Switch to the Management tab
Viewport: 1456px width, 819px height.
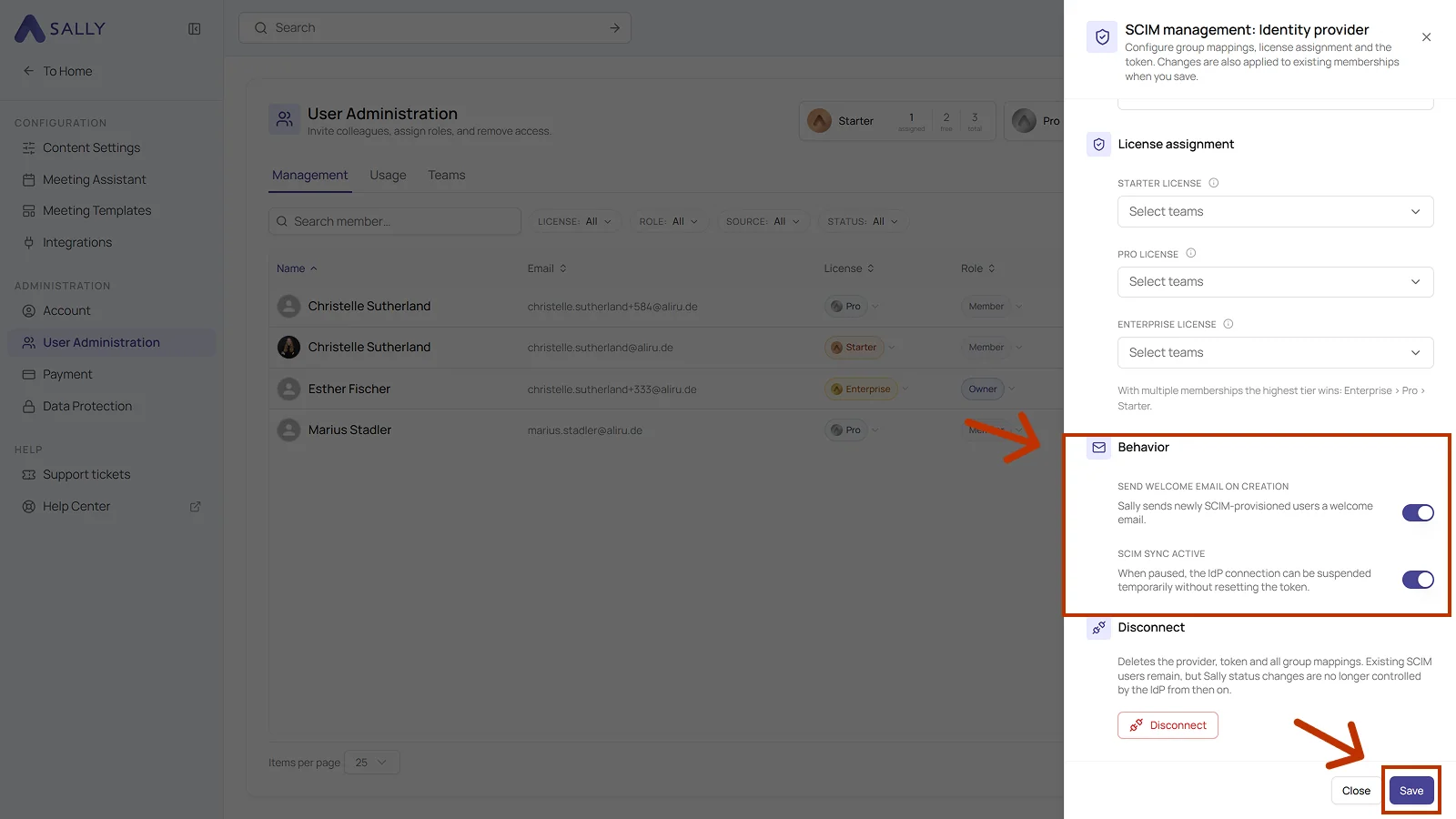click(x=309, y=175)
